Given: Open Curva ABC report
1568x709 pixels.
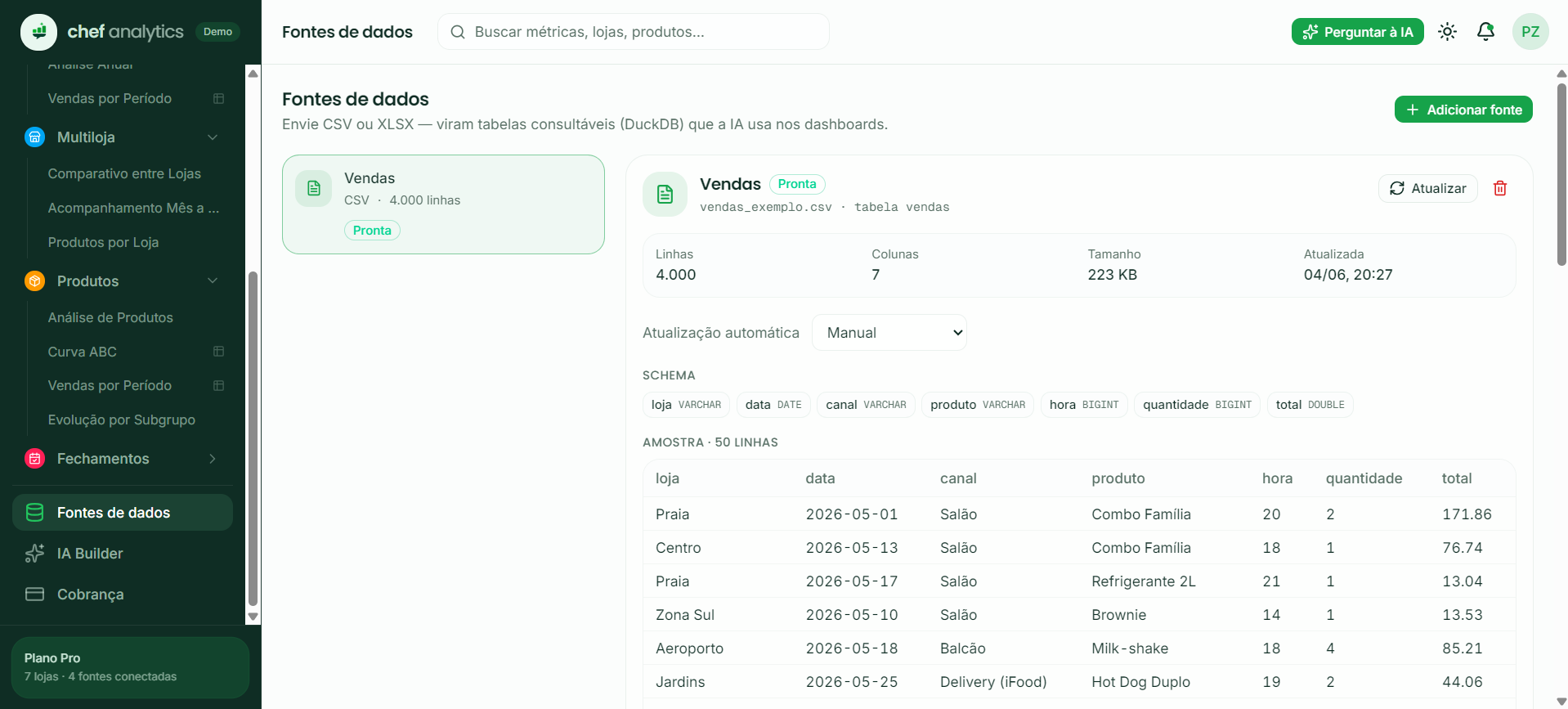Looking at the screenshot, I should pyautogui.click(x=83, y=352).
